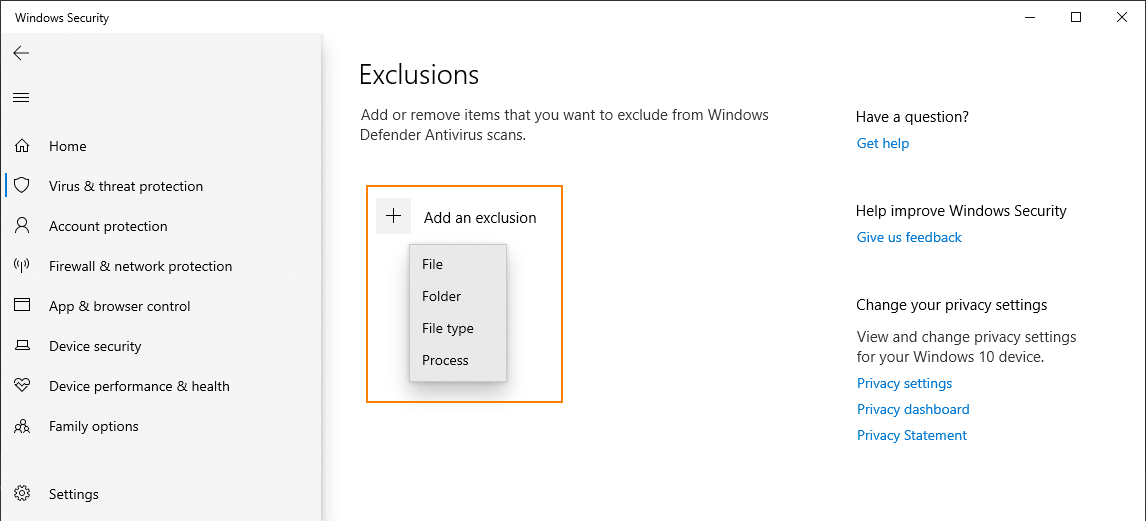1146x521 pixels.
Task: Open the Privacy Statement link
Action: click(911, 435)
